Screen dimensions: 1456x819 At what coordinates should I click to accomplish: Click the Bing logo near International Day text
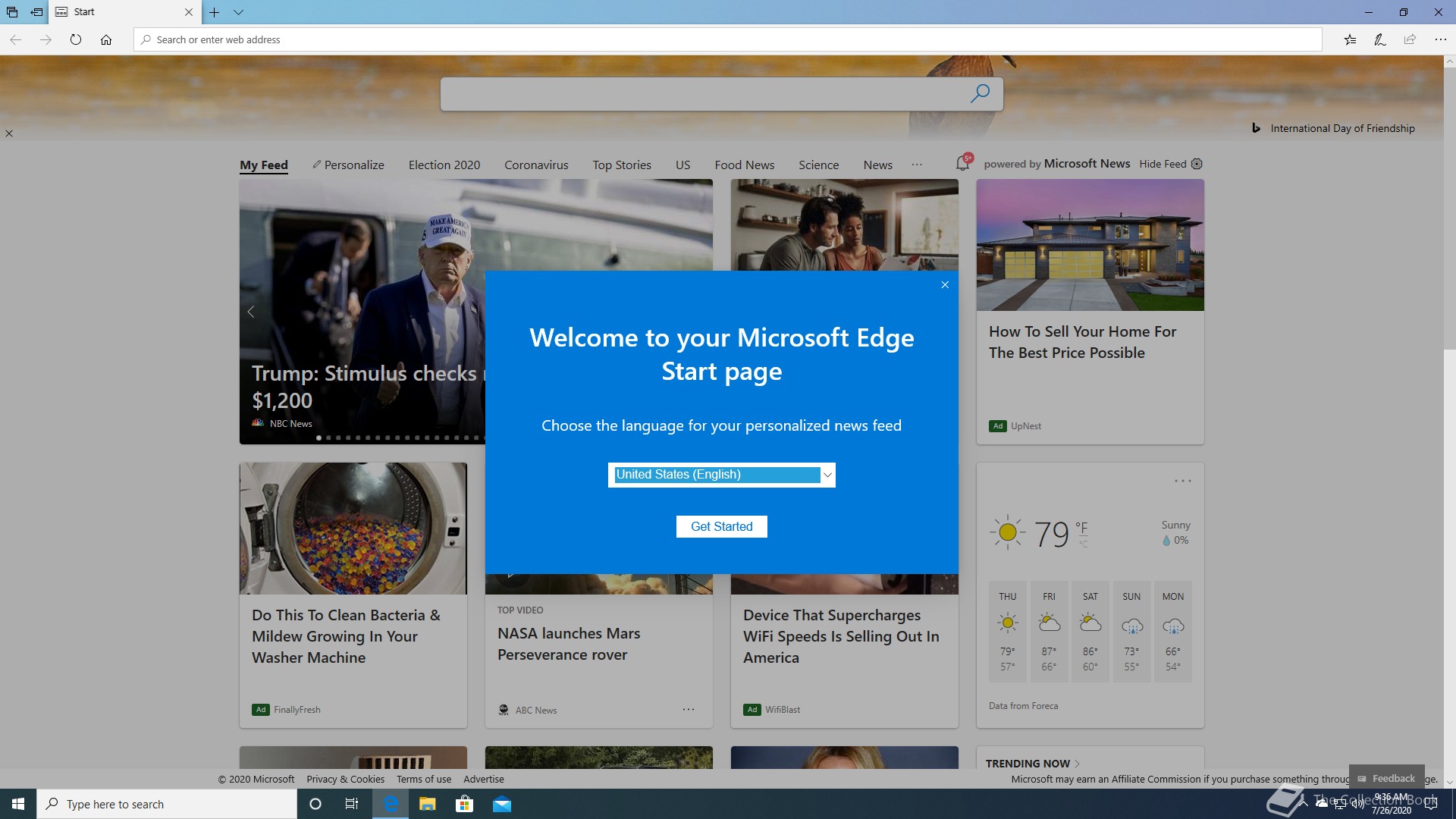(x=1256, y=128)
